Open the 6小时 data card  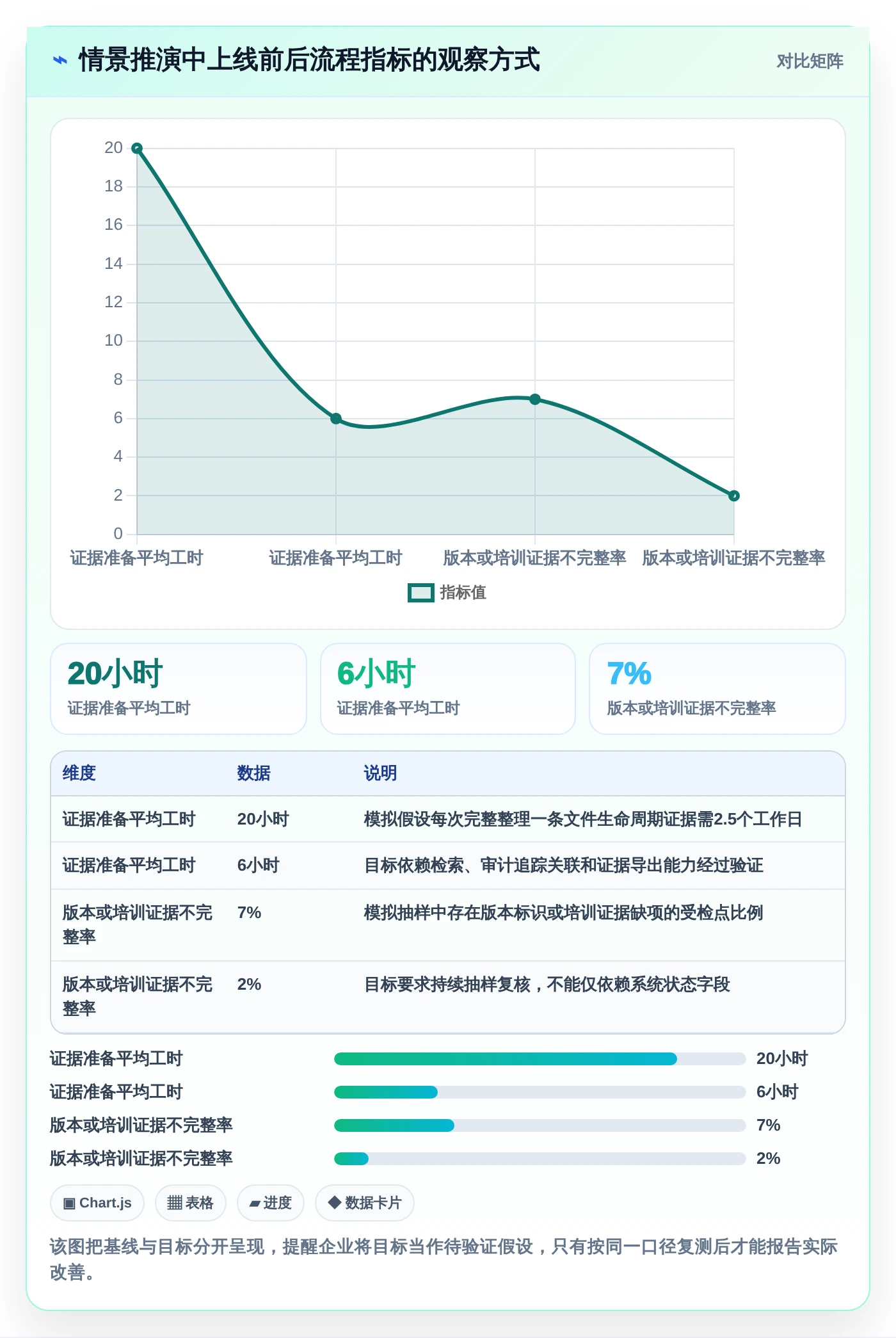(x=448, y=689)
